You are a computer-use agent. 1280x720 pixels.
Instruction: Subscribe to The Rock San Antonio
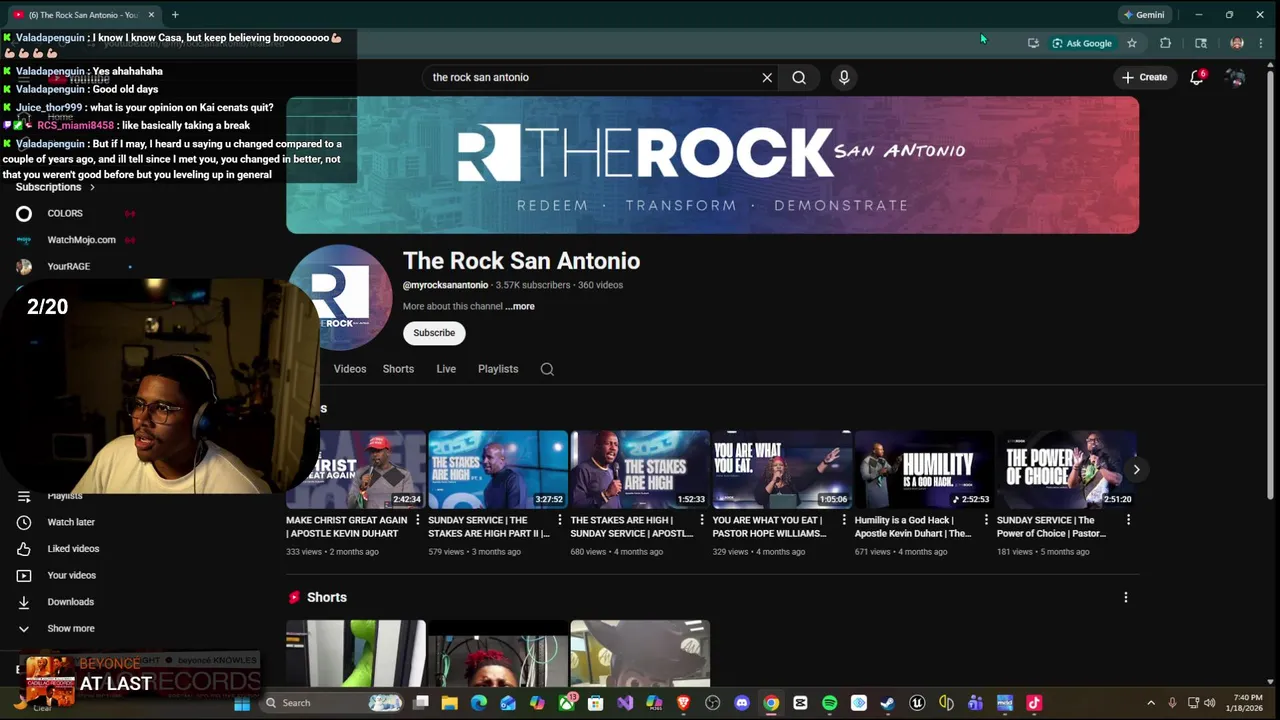(434, 333)
